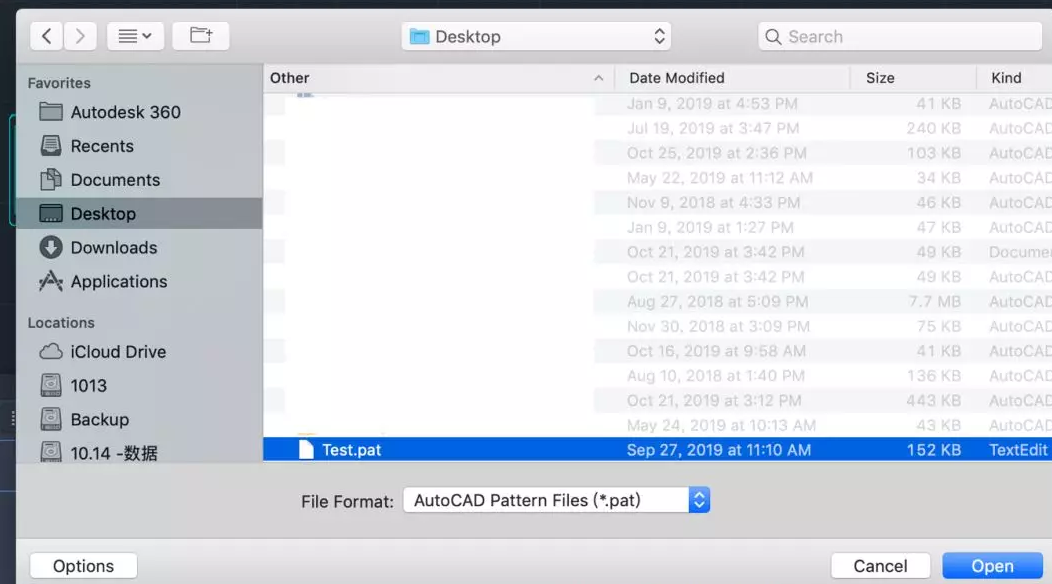
Task: Sort by Kind column header
Action: tap(1014, 78)
